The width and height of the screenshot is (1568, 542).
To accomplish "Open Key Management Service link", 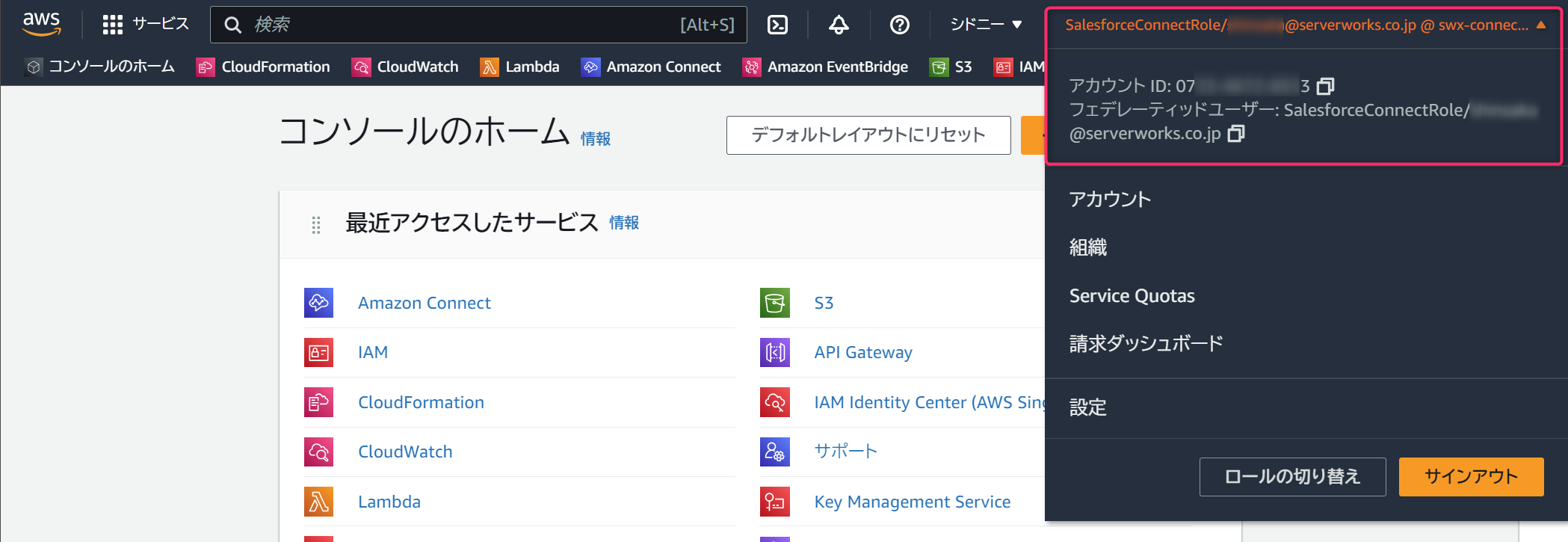I will (x=913, y=502).
